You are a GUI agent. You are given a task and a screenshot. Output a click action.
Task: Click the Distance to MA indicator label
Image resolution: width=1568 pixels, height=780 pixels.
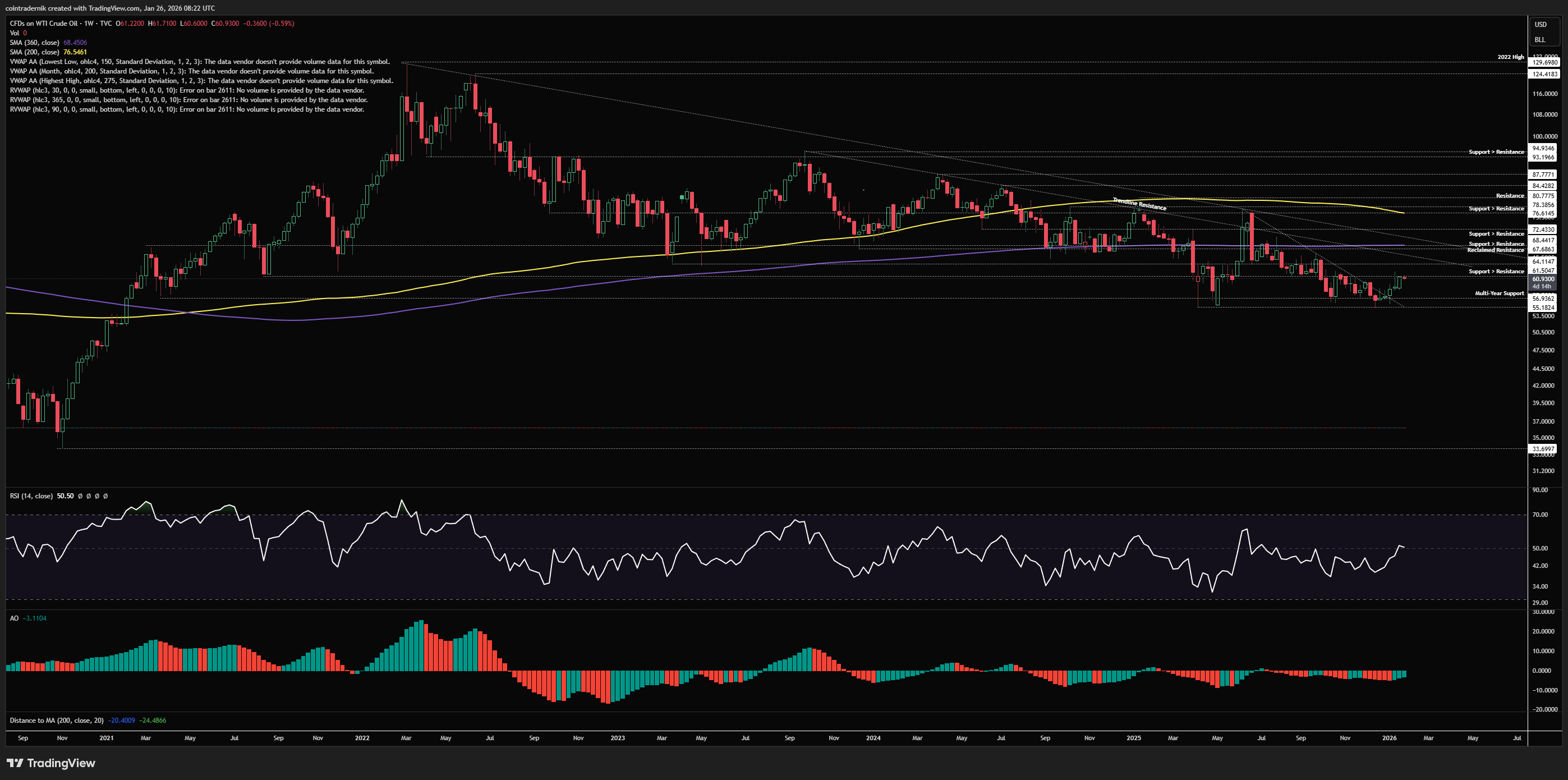56,721
